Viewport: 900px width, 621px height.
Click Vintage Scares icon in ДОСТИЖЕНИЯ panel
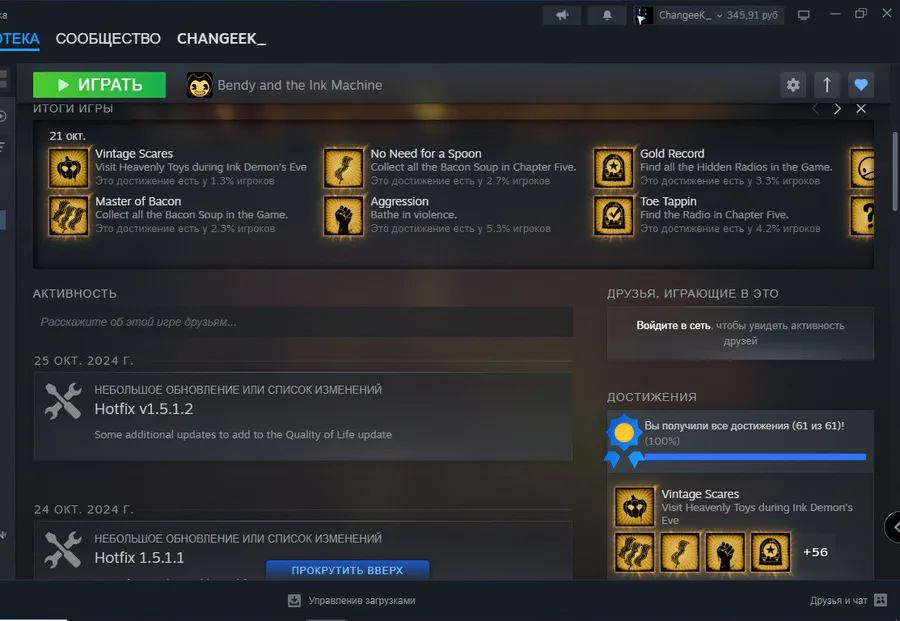(634, 507)
